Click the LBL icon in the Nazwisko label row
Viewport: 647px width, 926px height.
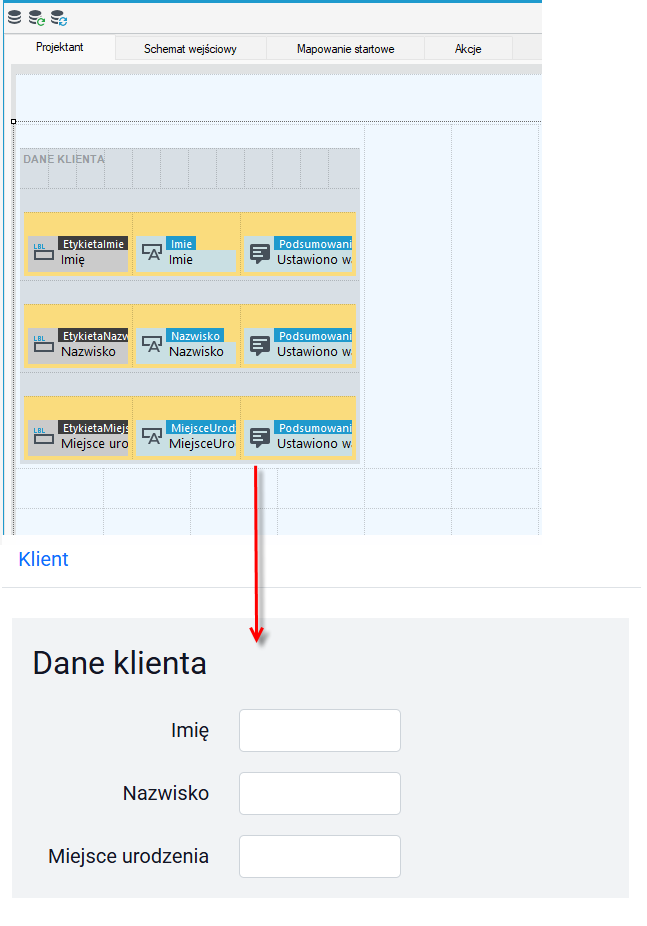click(x=43, y=344)
